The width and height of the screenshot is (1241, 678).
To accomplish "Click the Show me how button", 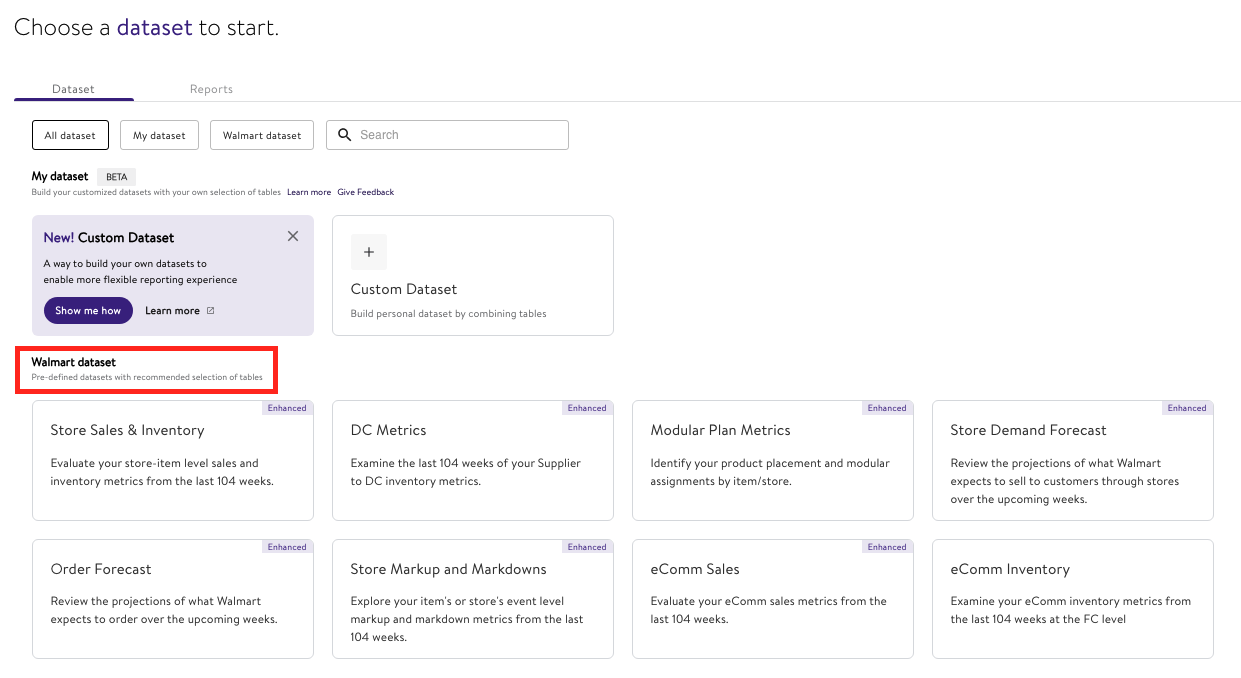I will pos(88,310).
